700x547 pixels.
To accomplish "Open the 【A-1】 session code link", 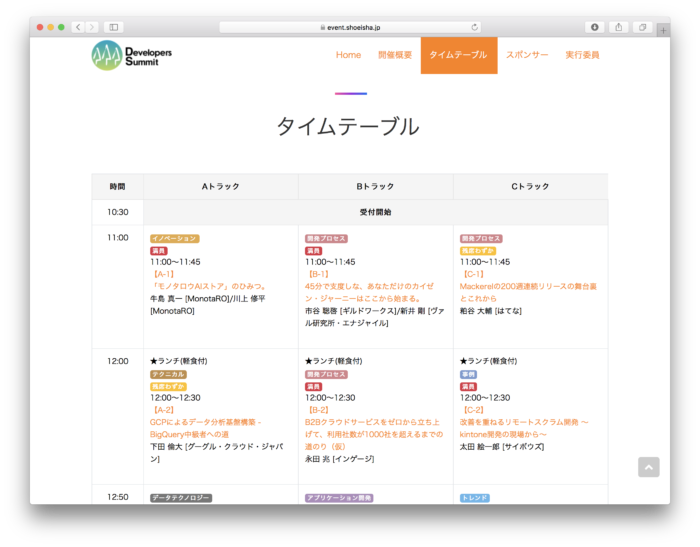I will [x=163, y=274].
